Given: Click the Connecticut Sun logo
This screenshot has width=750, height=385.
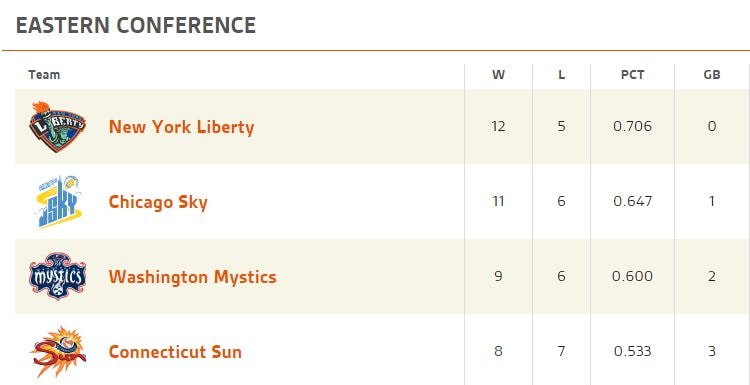Looking at the screenshot, I should click(x=59, y=352).
